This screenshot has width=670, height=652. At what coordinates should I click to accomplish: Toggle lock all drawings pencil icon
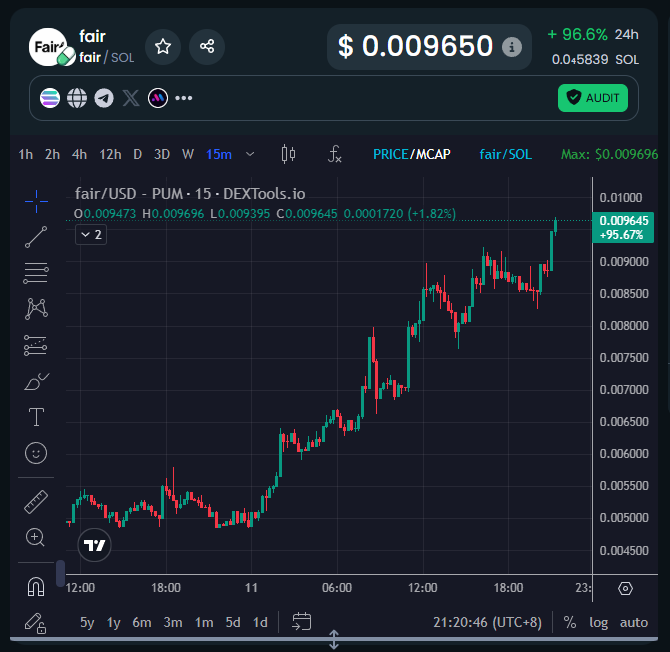point(35,623)
